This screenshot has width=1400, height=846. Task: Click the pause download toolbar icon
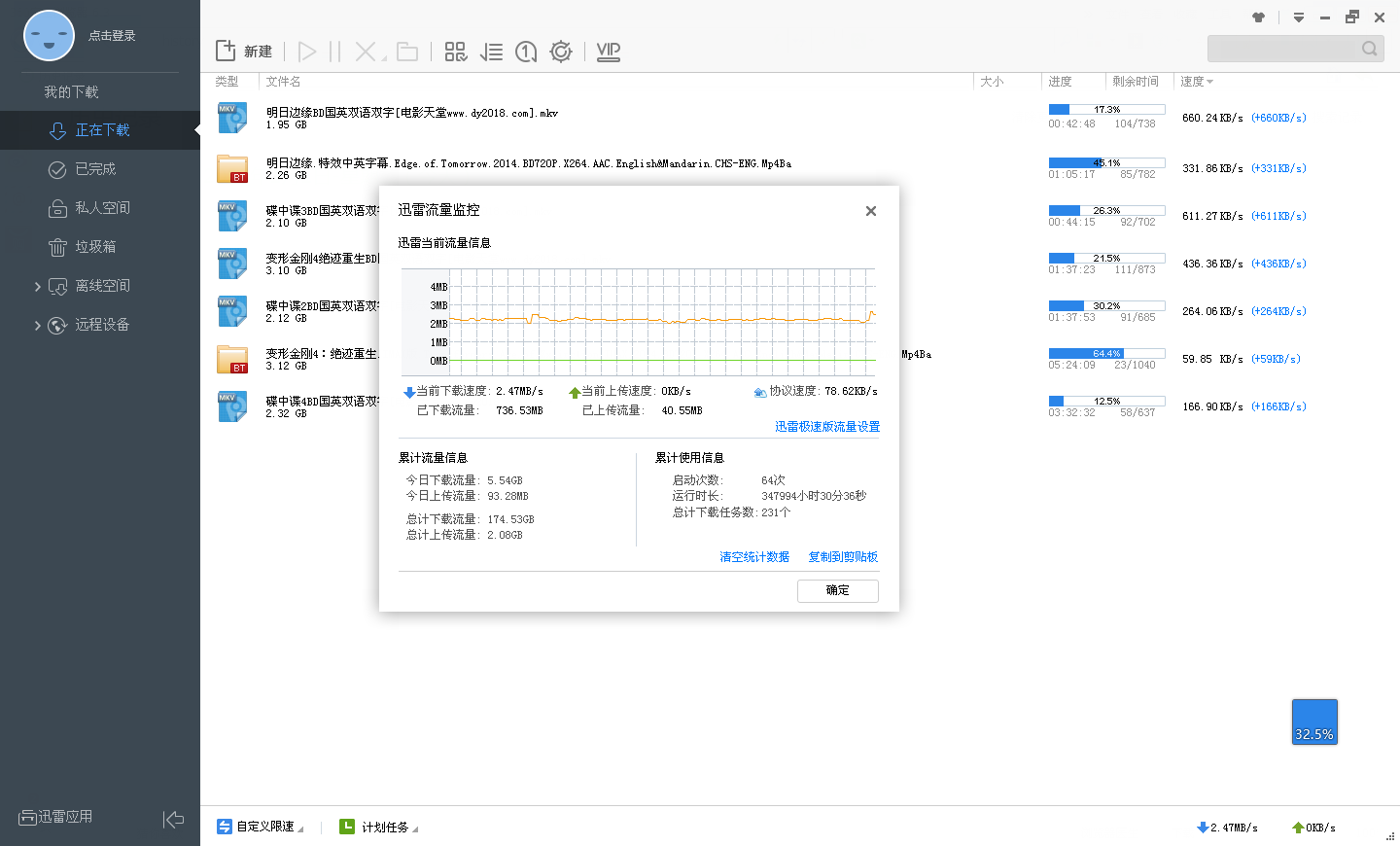[334, 52]
